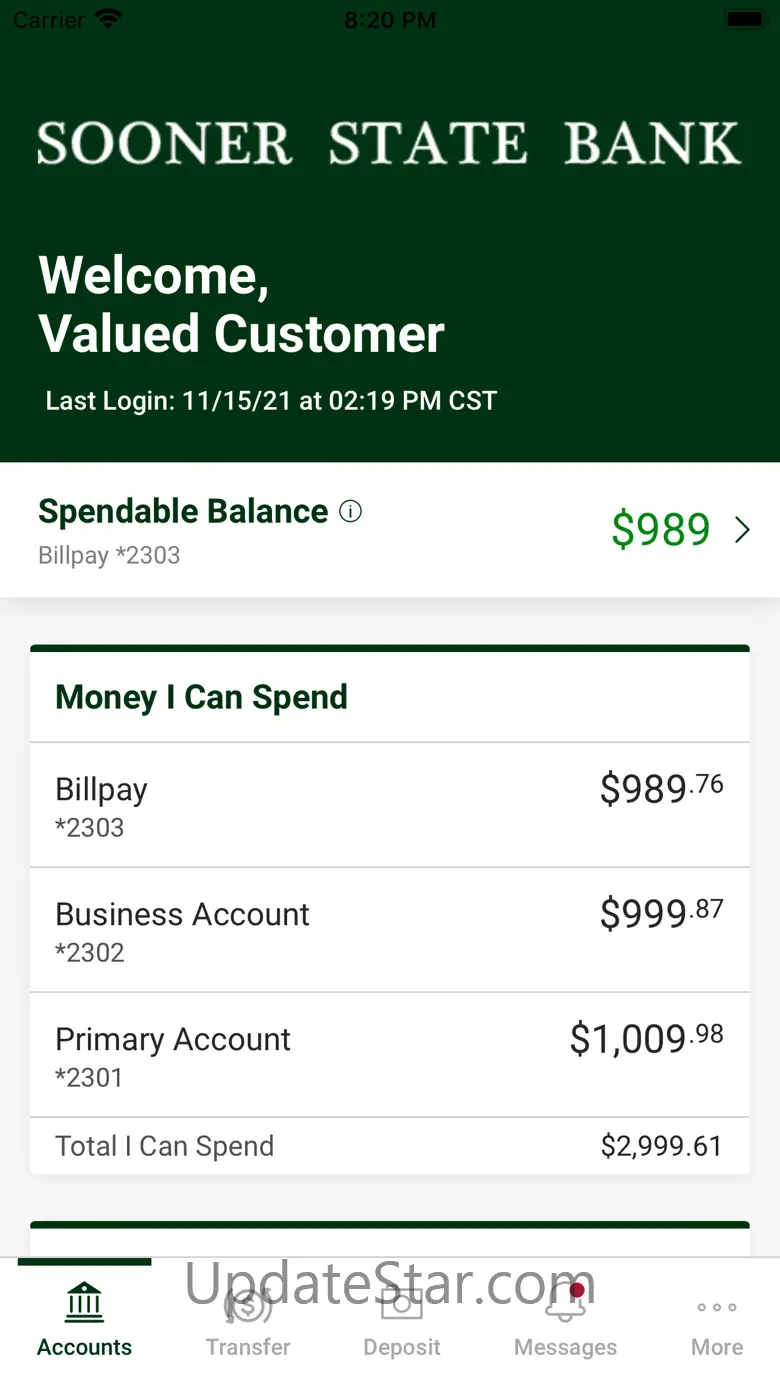The height and width of the screenshot is (1387, 780).
Task: Tap the $1,009.98 Primary Account balance
Action: (x=646, y=1040)
